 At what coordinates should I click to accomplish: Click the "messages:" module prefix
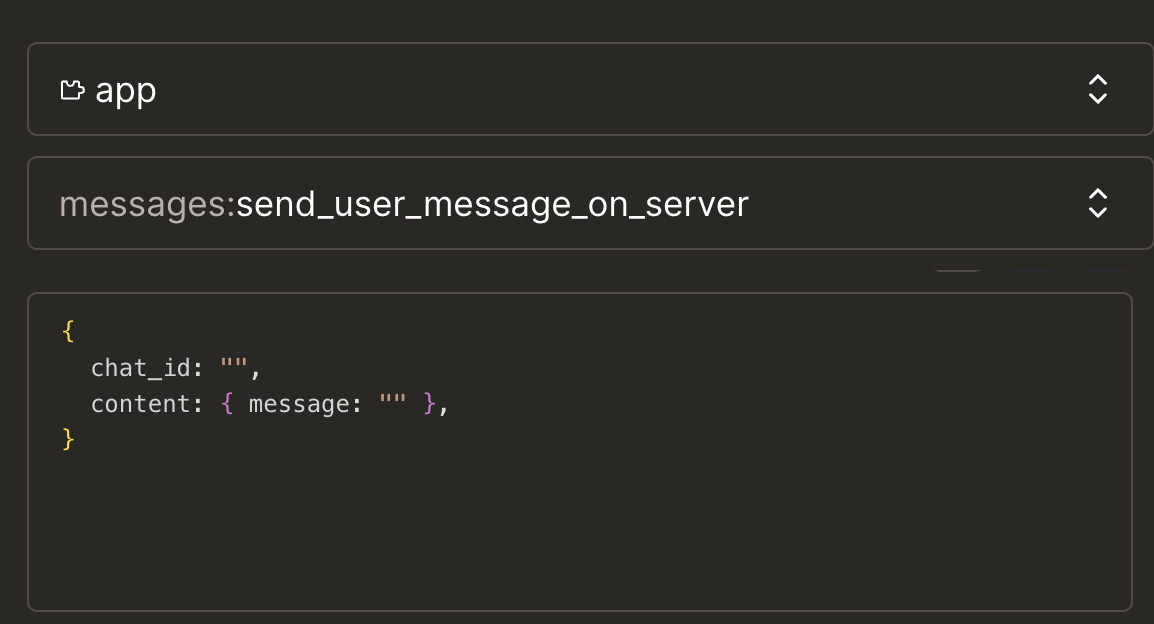coord(146,204)
